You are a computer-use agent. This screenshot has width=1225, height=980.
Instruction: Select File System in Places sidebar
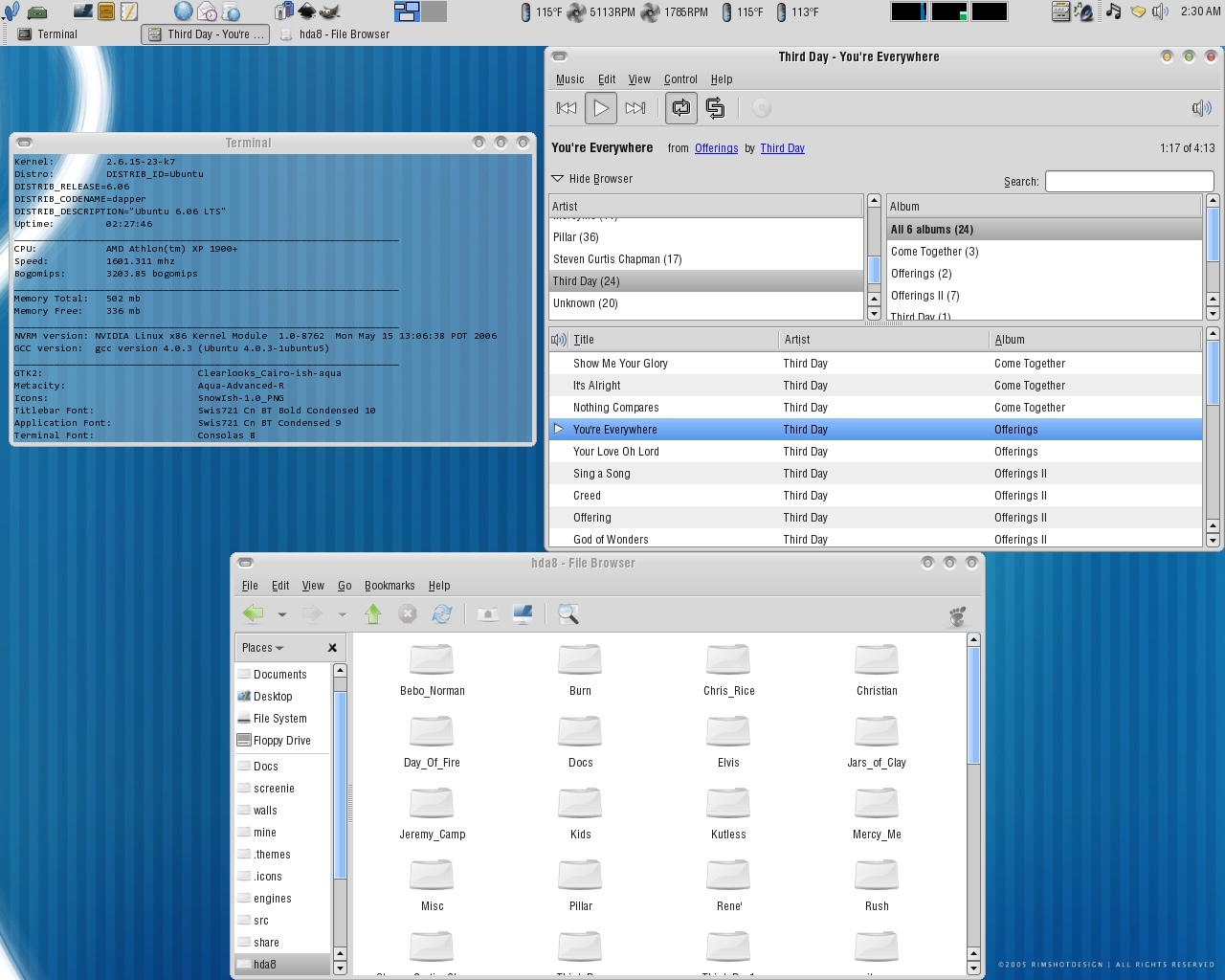tap(282, 719)
